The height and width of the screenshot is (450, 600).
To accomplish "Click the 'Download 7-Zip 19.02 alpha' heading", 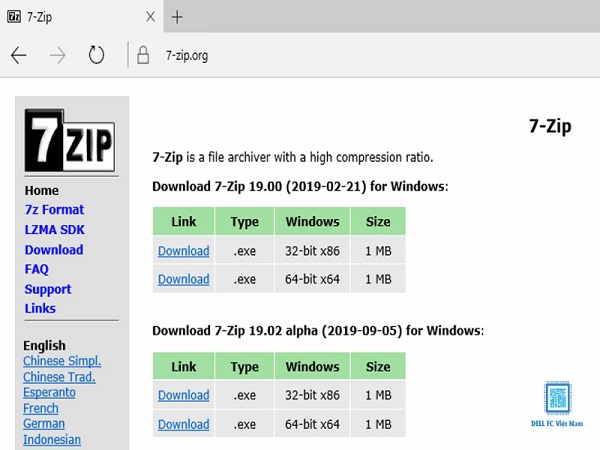I will (318, 331).
